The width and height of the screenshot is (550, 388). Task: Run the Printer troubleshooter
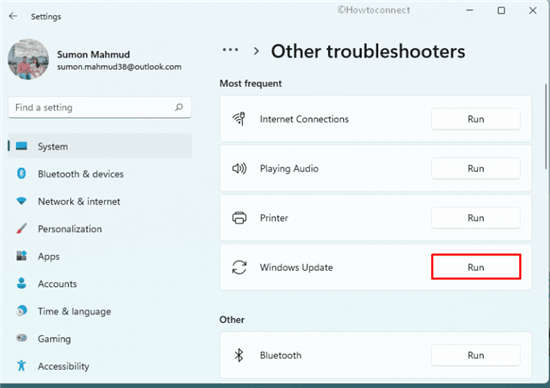click(476, 218)
